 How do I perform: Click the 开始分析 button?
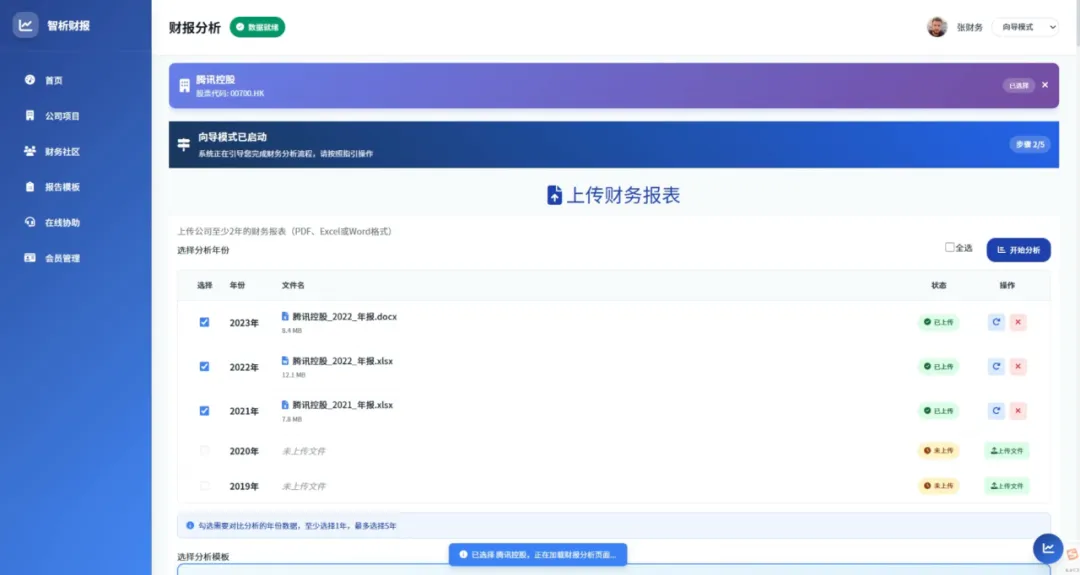pyautogui.click(x=1018, y=250)
